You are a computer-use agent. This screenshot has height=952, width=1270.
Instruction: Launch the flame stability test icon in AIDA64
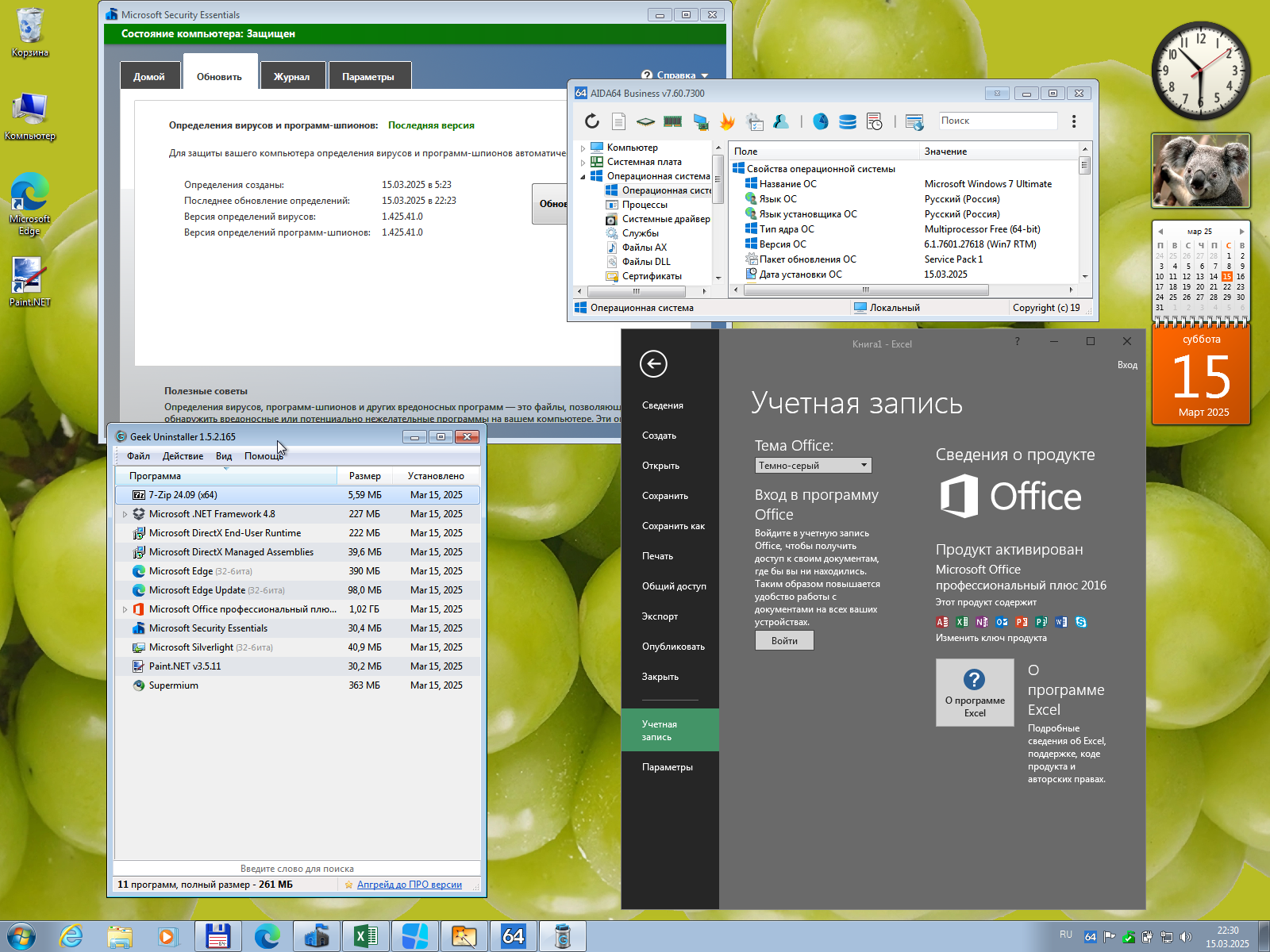[x=727, y=121]
